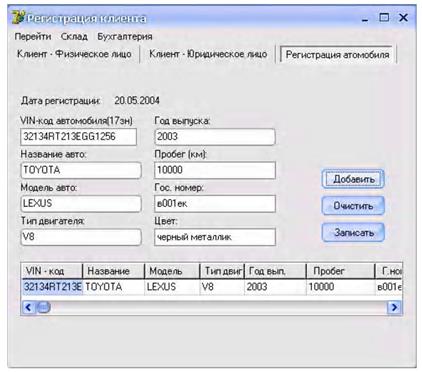Click the right scroll arrow of the table
This screenshot has height=372, width=422.
pyautogui.click(x=394, y=307)
